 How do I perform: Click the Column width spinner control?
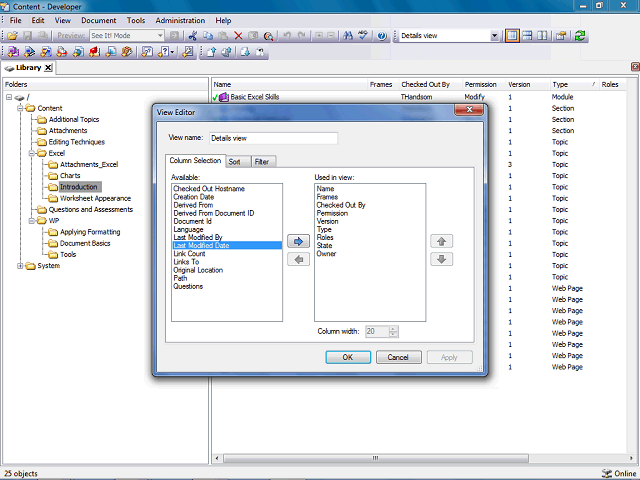pos(393,331)
